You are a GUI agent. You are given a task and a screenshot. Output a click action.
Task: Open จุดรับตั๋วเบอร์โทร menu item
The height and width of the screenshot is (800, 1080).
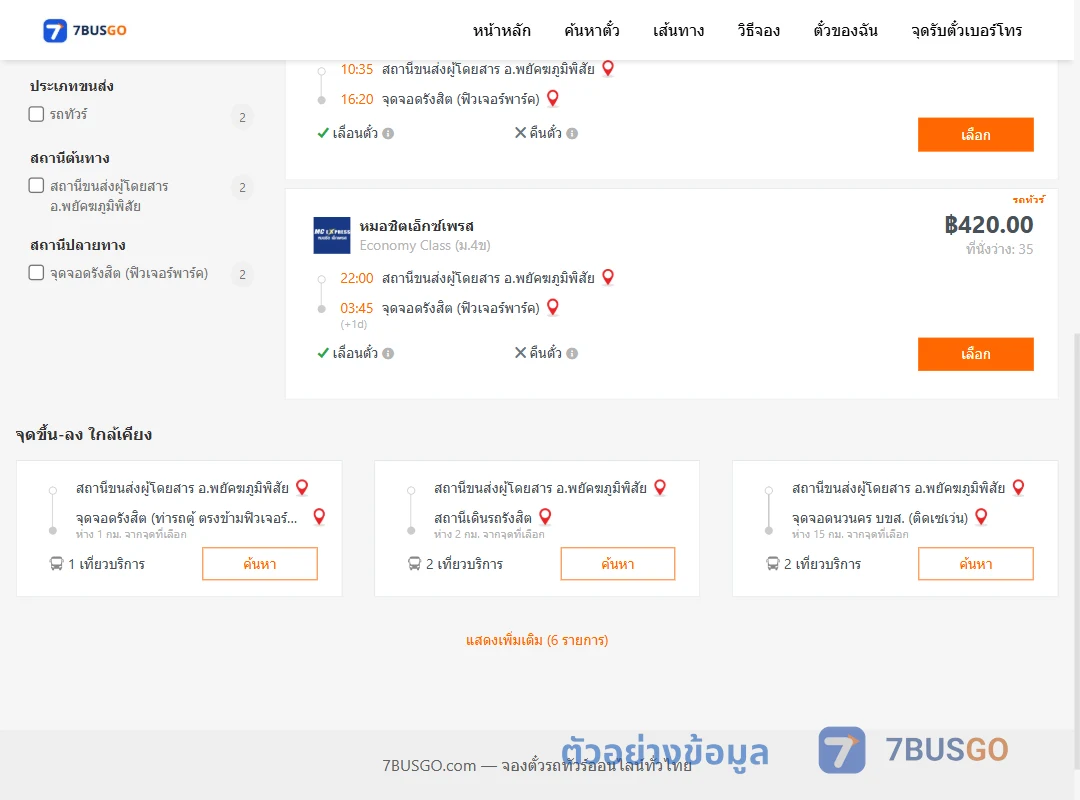coord(966,30)
